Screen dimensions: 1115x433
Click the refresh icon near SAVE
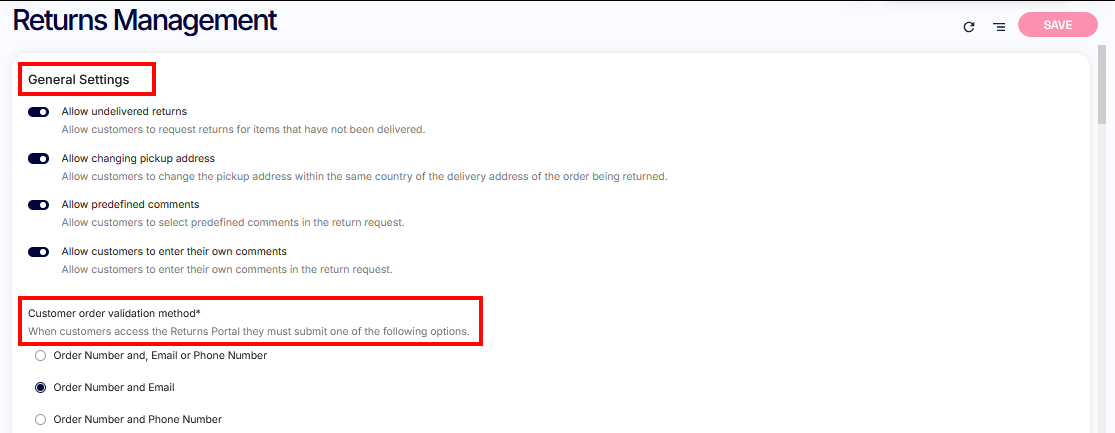[968, 27]
